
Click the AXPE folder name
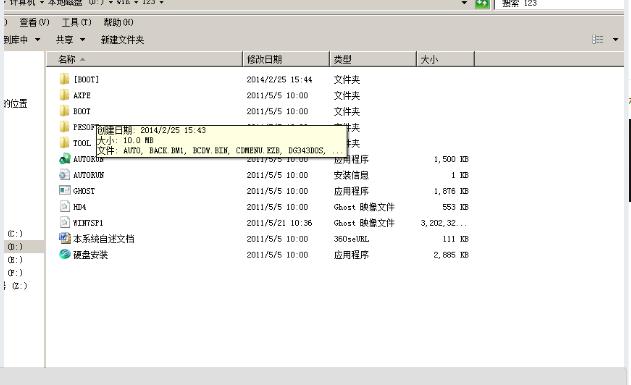point(82,95)
